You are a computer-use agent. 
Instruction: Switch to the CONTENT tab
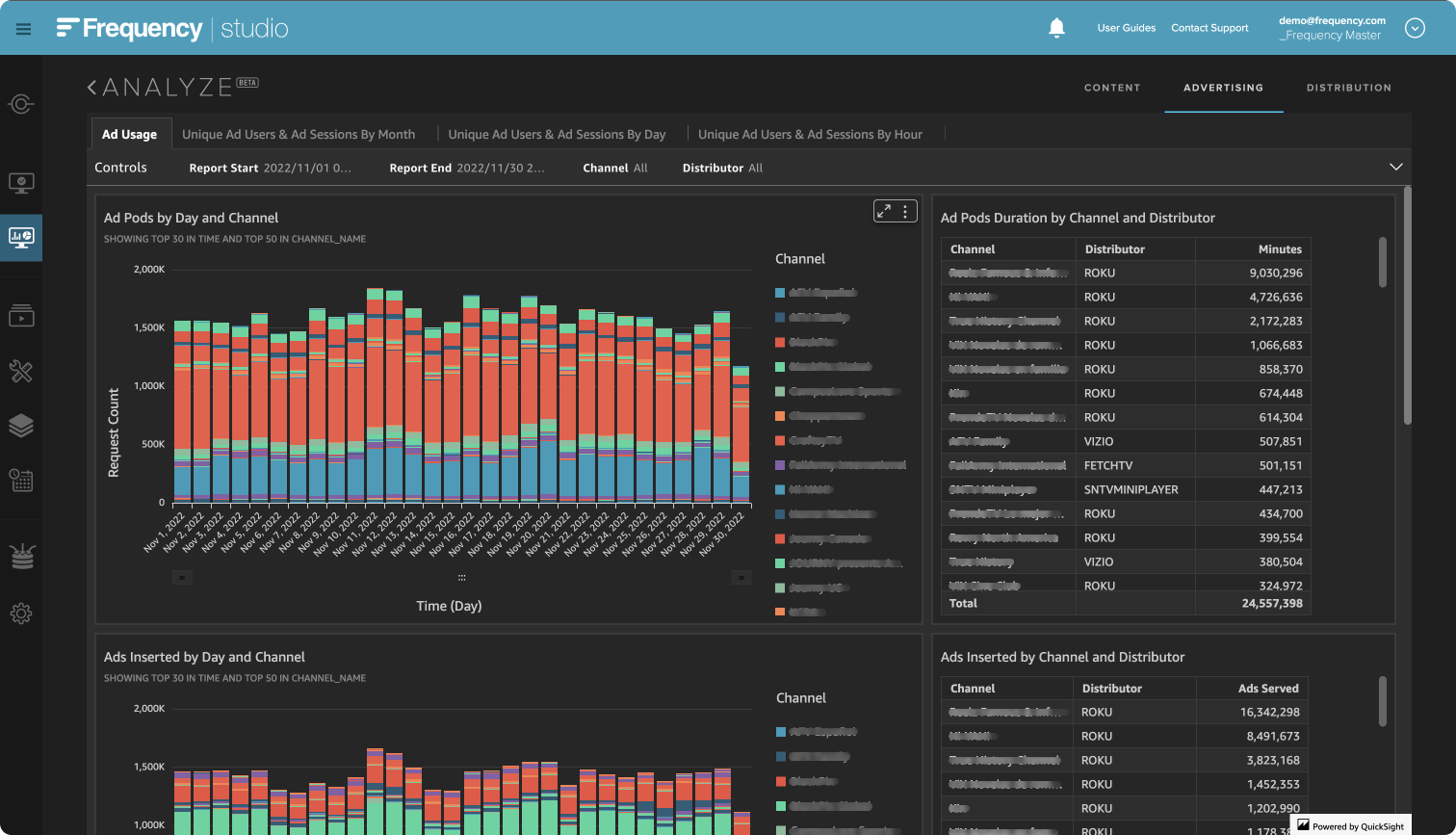(1112, 88)
